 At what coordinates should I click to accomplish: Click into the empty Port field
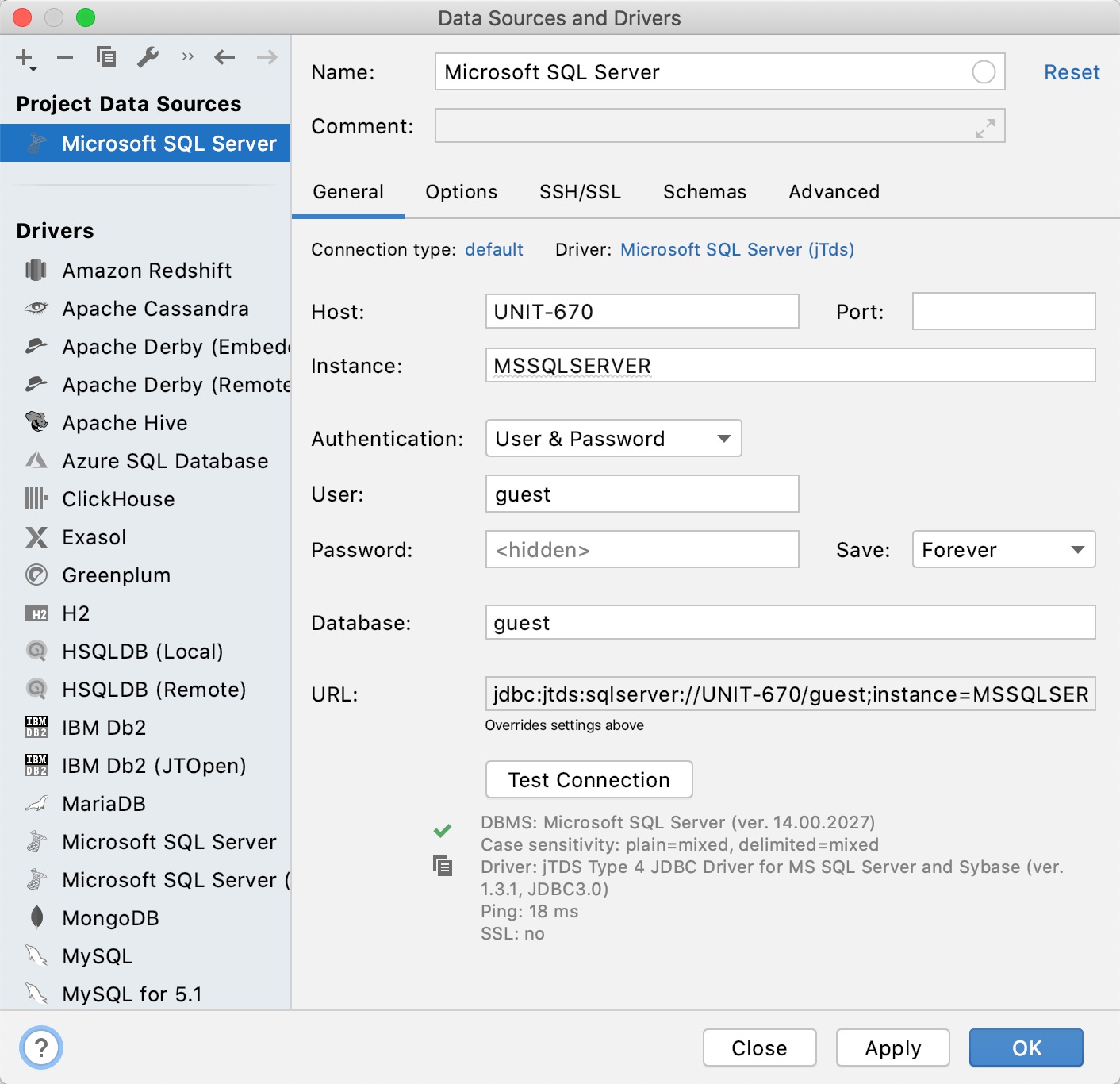[x=1004, y=312]
